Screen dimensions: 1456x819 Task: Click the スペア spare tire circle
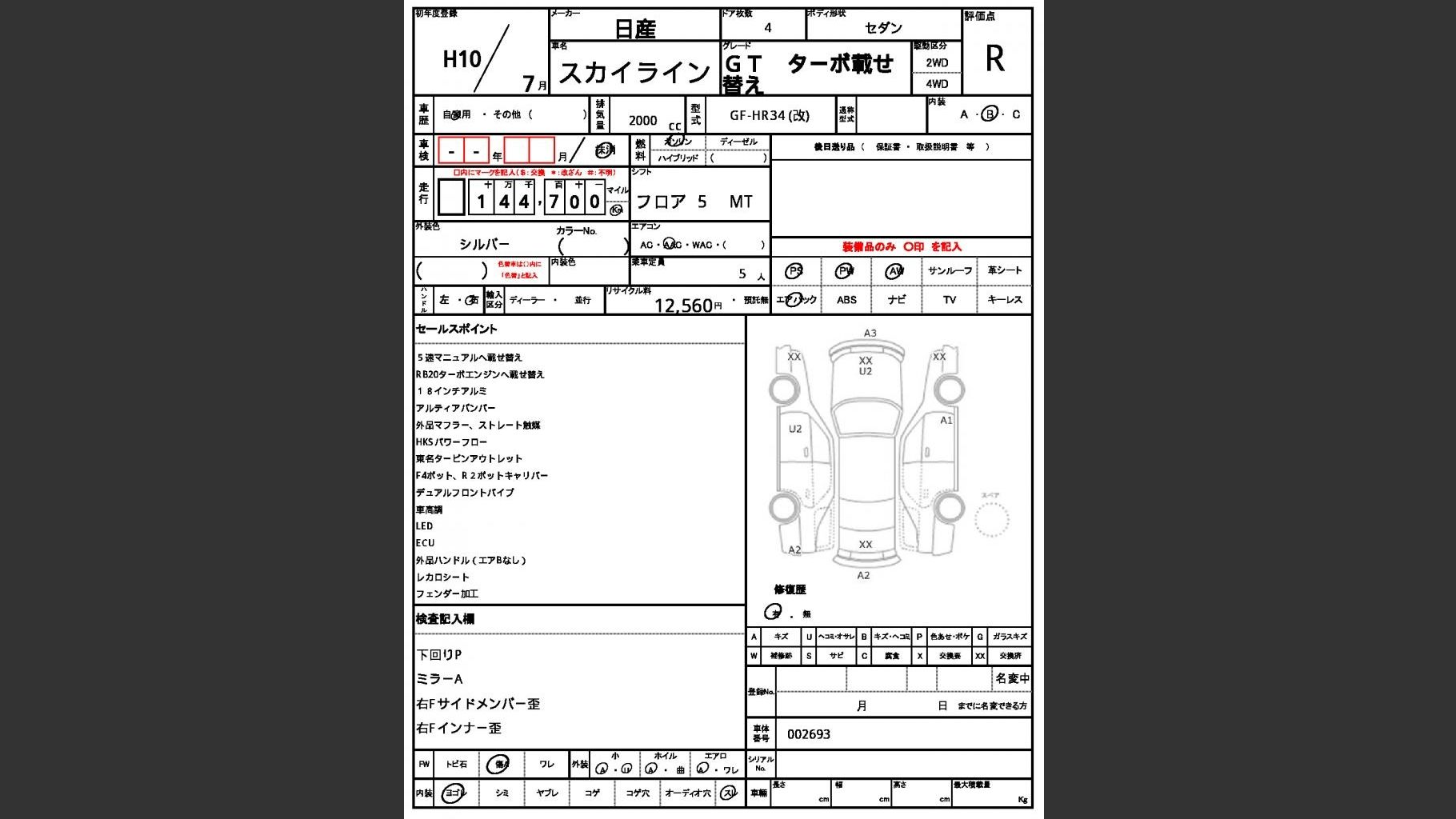(992, 520)
